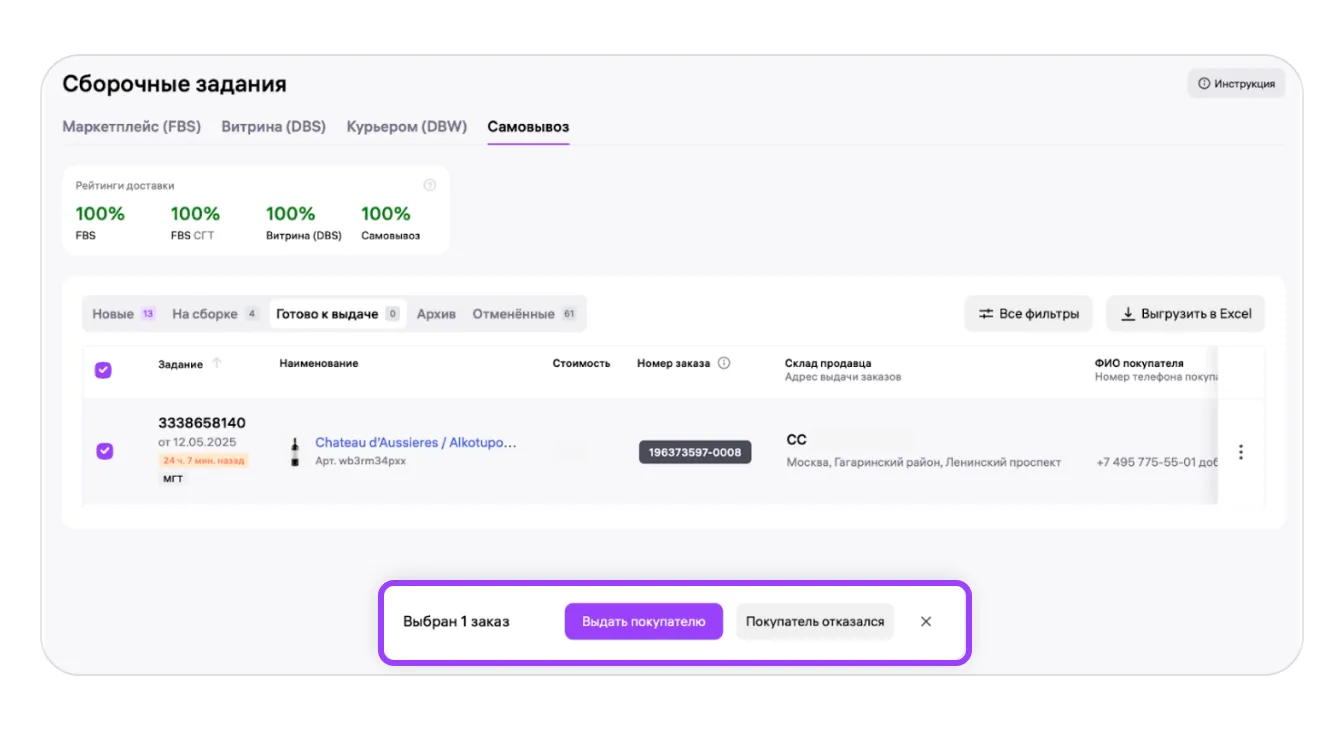The width and height of the screenshot is (1344, 730).
Task: Open the Курьером (DBW) tab
Action: point(406,127)
